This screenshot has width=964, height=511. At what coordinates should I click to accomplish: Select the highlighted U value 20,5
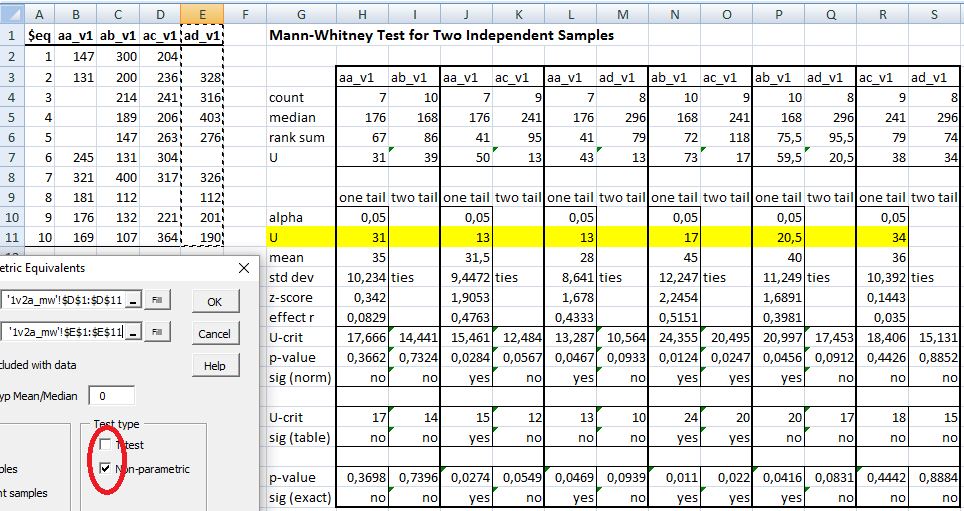click(778, 237)
